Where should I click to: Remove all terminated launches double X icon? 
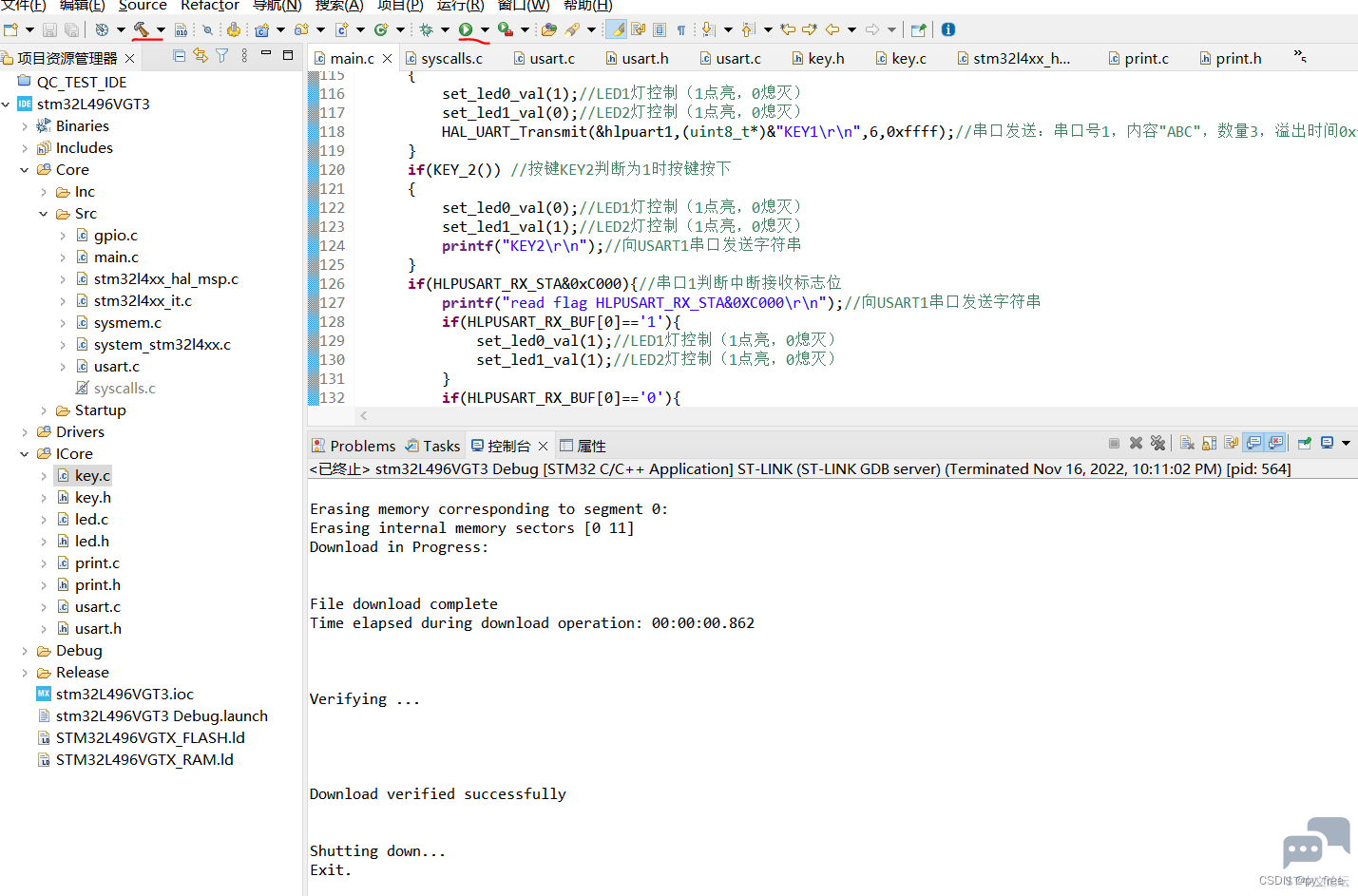click(x=1157, y=443)
